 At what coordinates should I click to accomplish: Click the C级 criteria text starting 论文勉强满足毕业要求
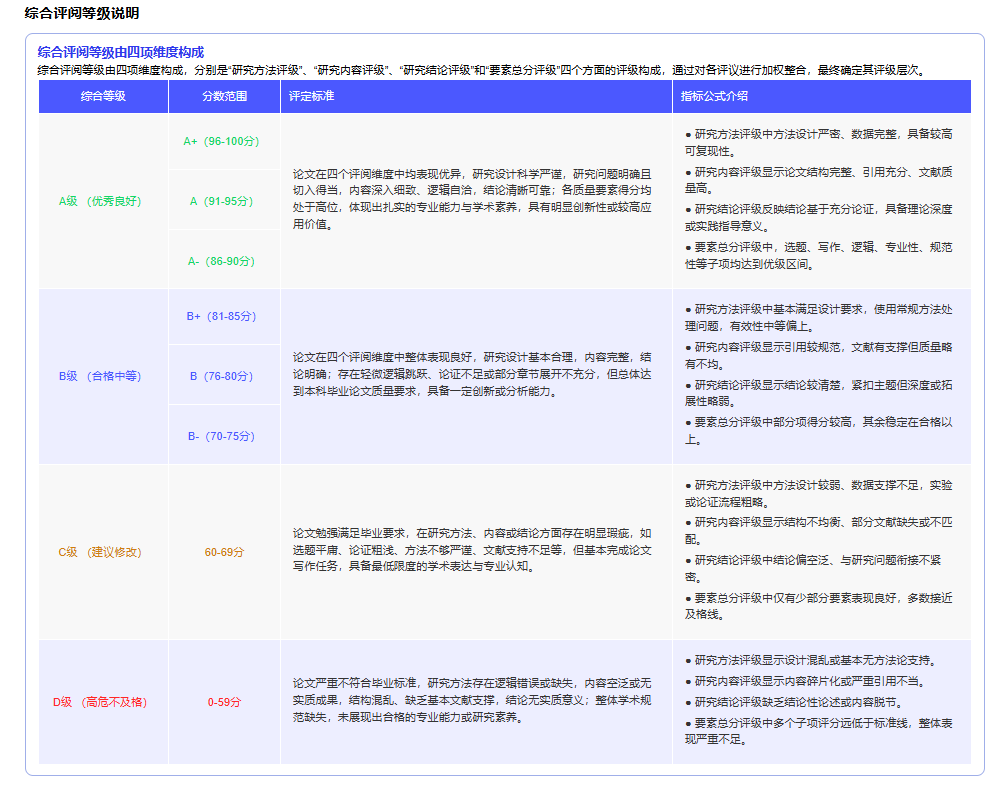pyautogui.click(x=472, y=550)
